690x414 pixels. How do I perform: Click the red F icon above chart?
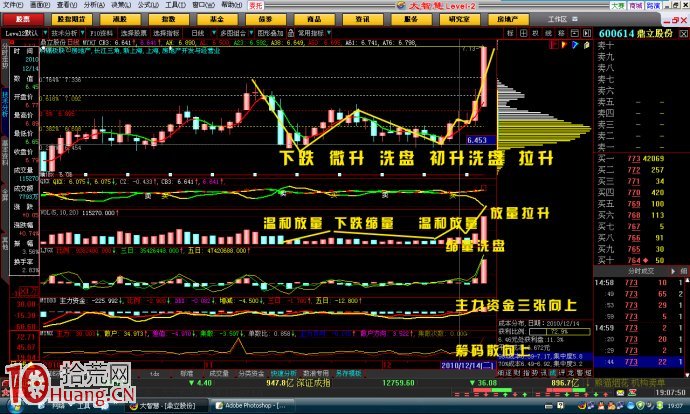554,44
